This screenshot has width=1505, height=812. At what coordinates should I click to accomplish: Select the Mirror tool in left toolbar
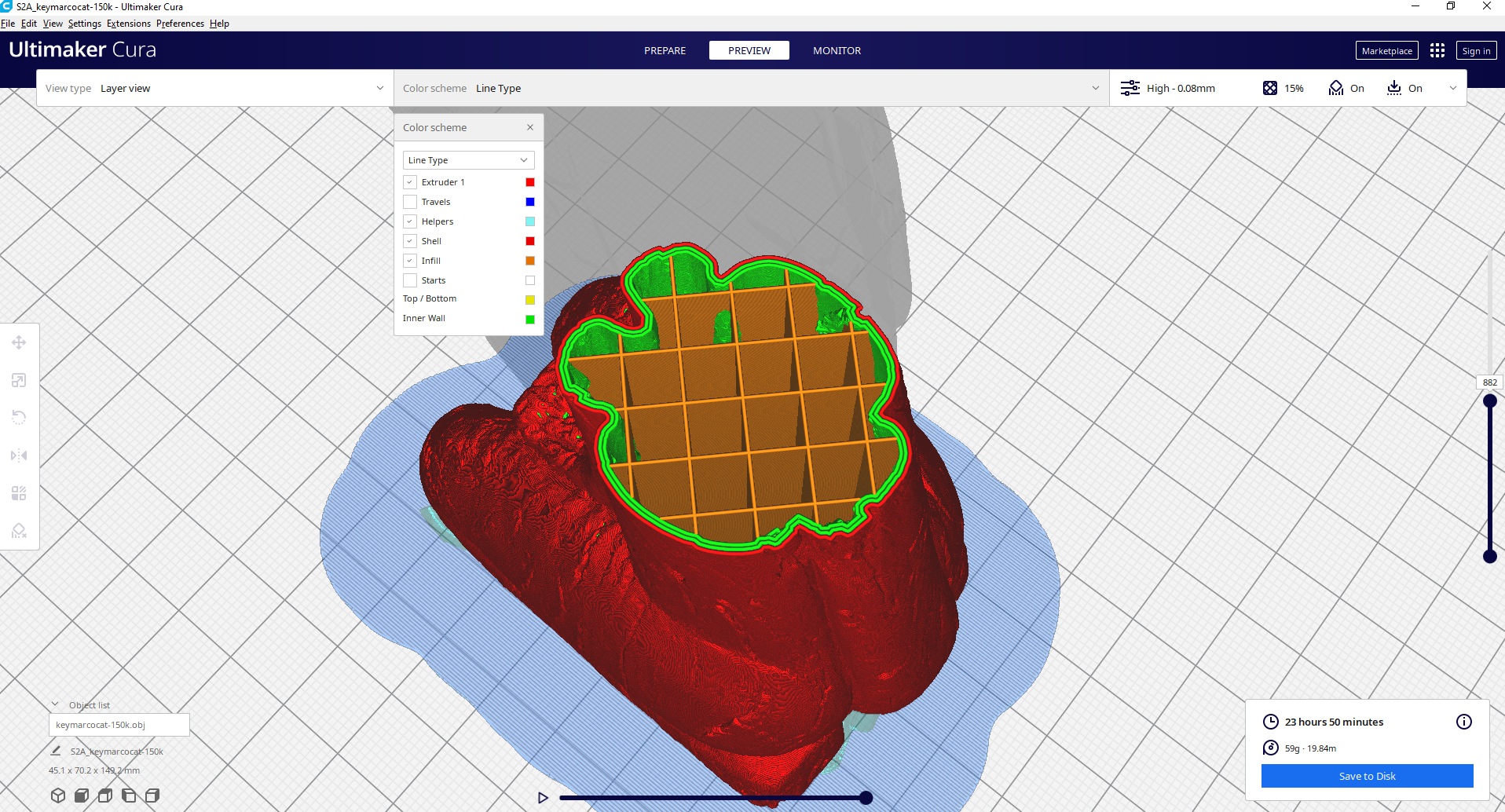coord(19,455)
